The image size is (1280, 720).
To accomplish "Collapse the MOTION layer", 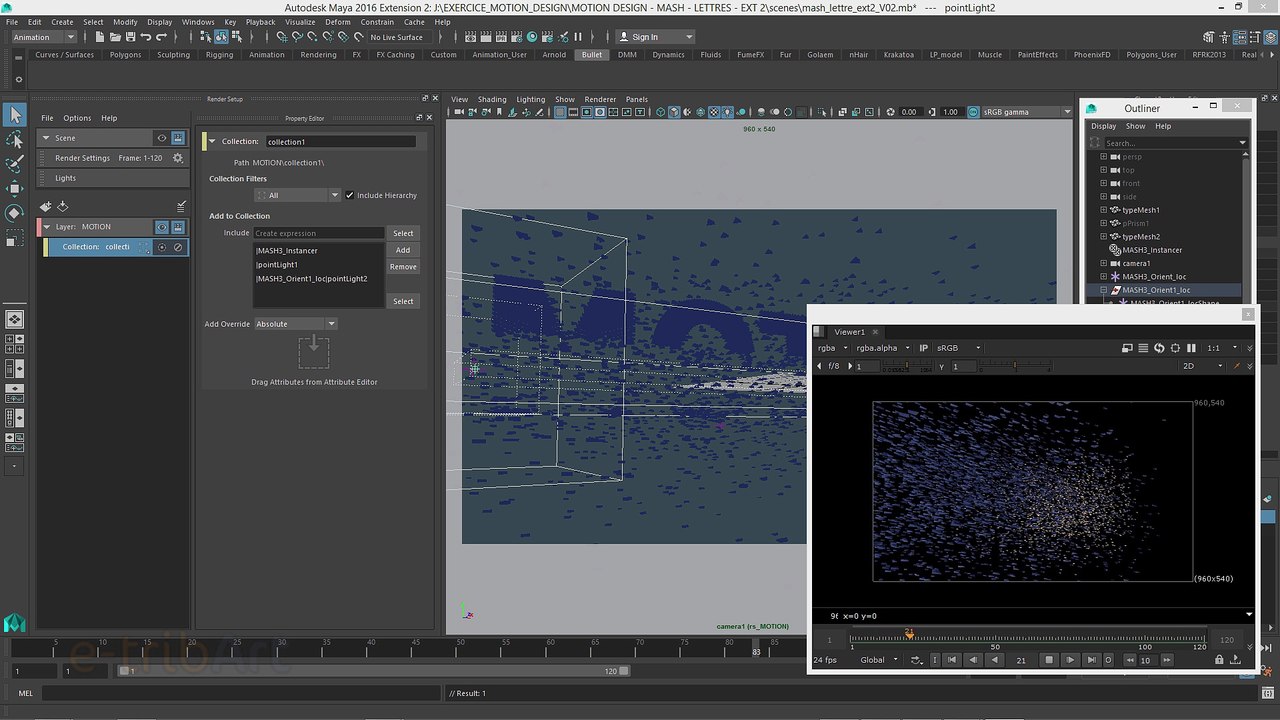I will 46,227.
